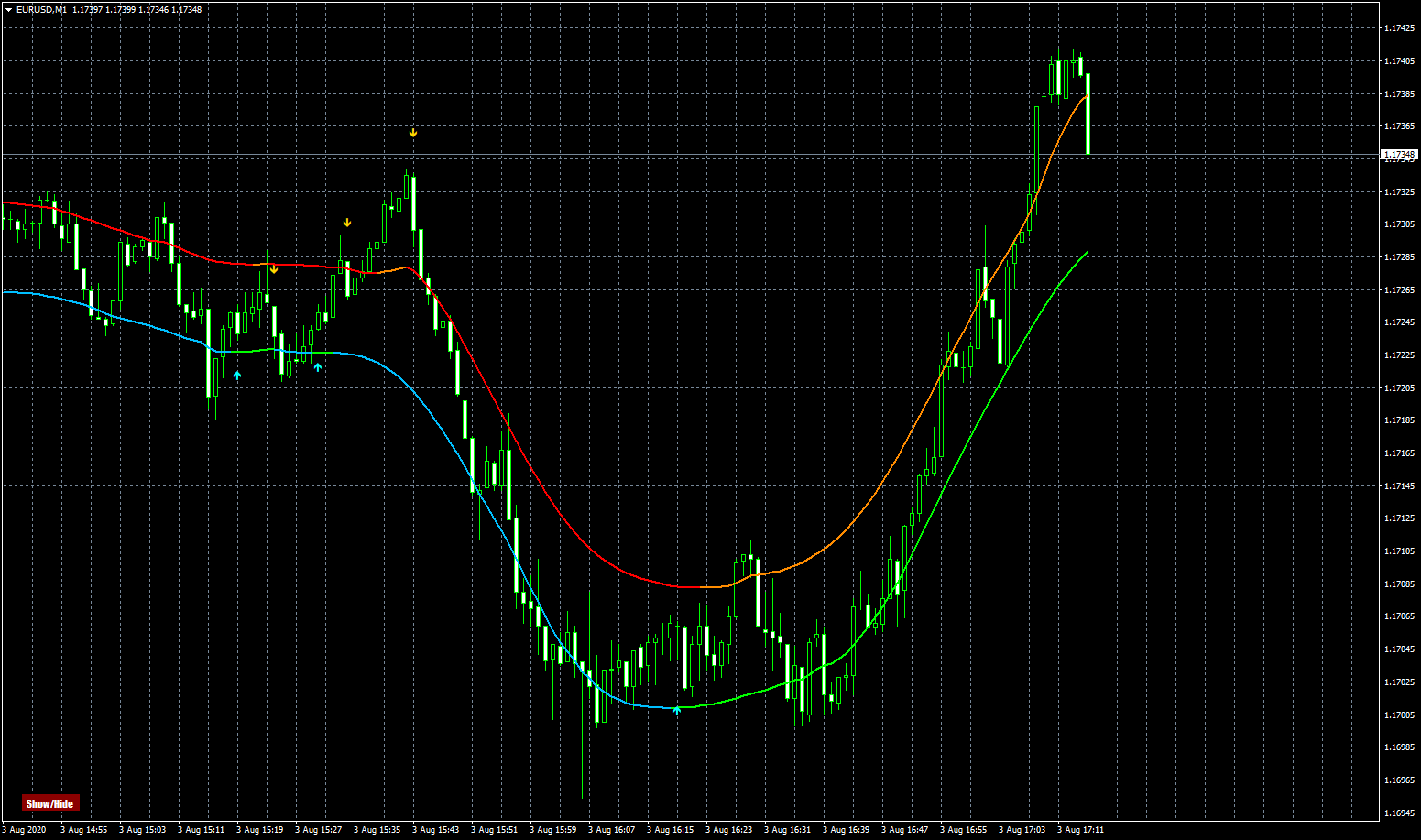Click the topmost yellow down arrow signal

click(x=413, y=133)
